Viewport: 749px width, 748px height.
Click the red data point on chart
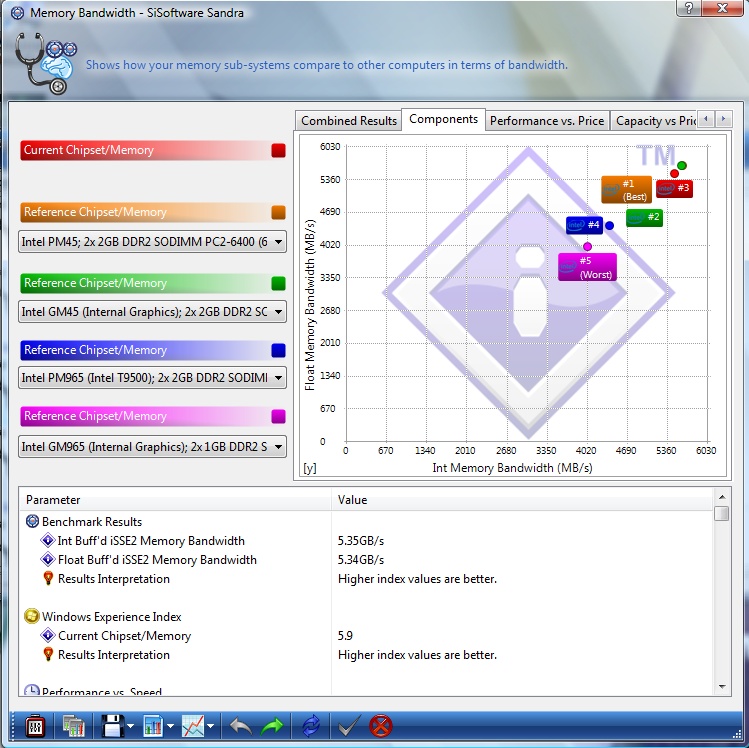point(674,173)
